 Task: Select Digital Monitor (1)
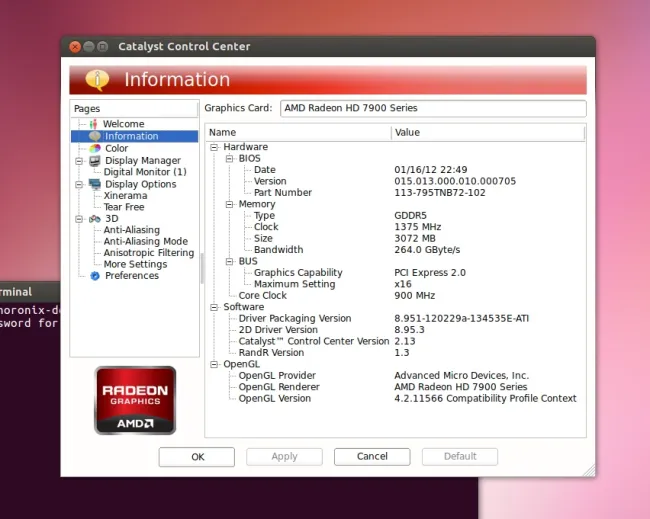(x=145, y=172)
